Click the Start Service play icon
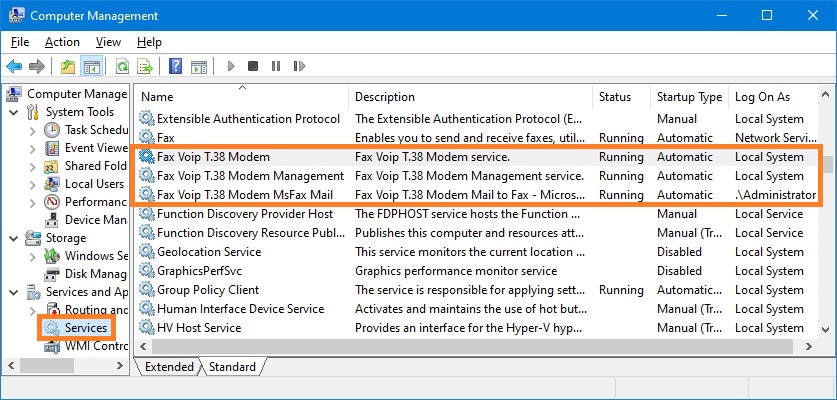Screen dimensions: 837x400 (231, 66)
